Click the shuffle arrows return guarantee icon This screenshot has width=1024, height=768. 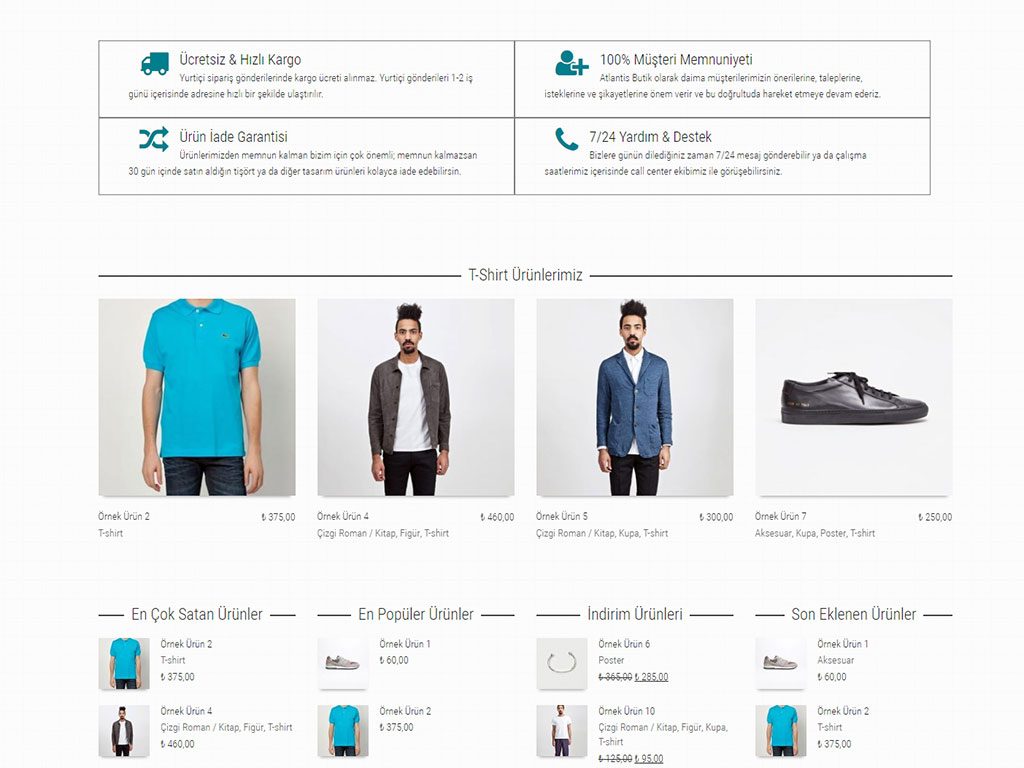click(x=154, y=139)
